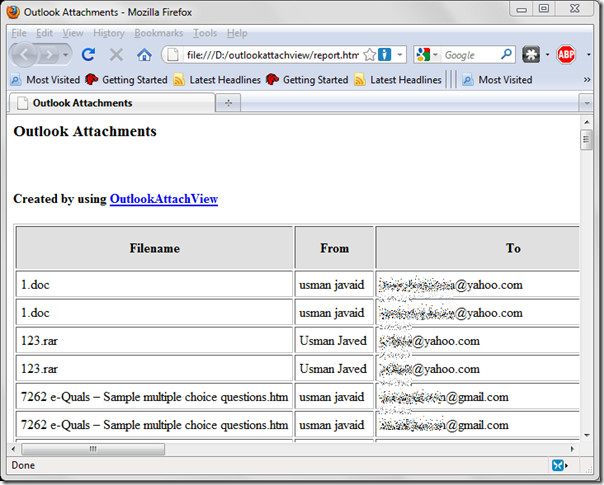This screenshot has height=485, width=604.
Task: Open the toolbar overflow arrow after ABP
Action: point(588,55)
